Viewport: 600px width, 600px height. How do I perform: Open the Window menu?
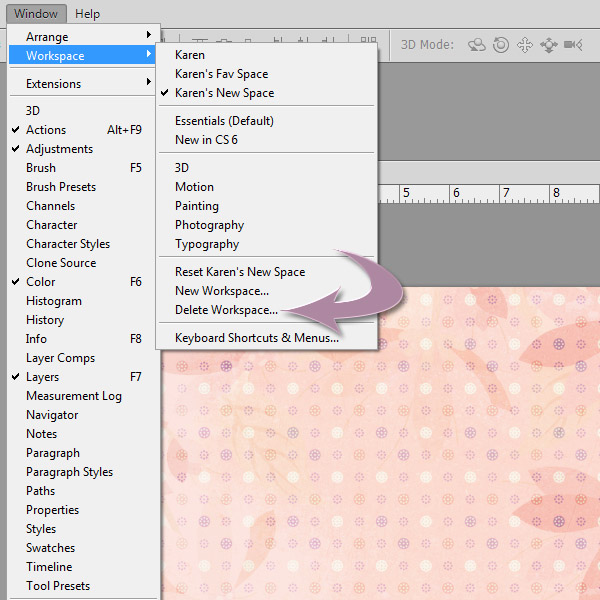point(36,14)
